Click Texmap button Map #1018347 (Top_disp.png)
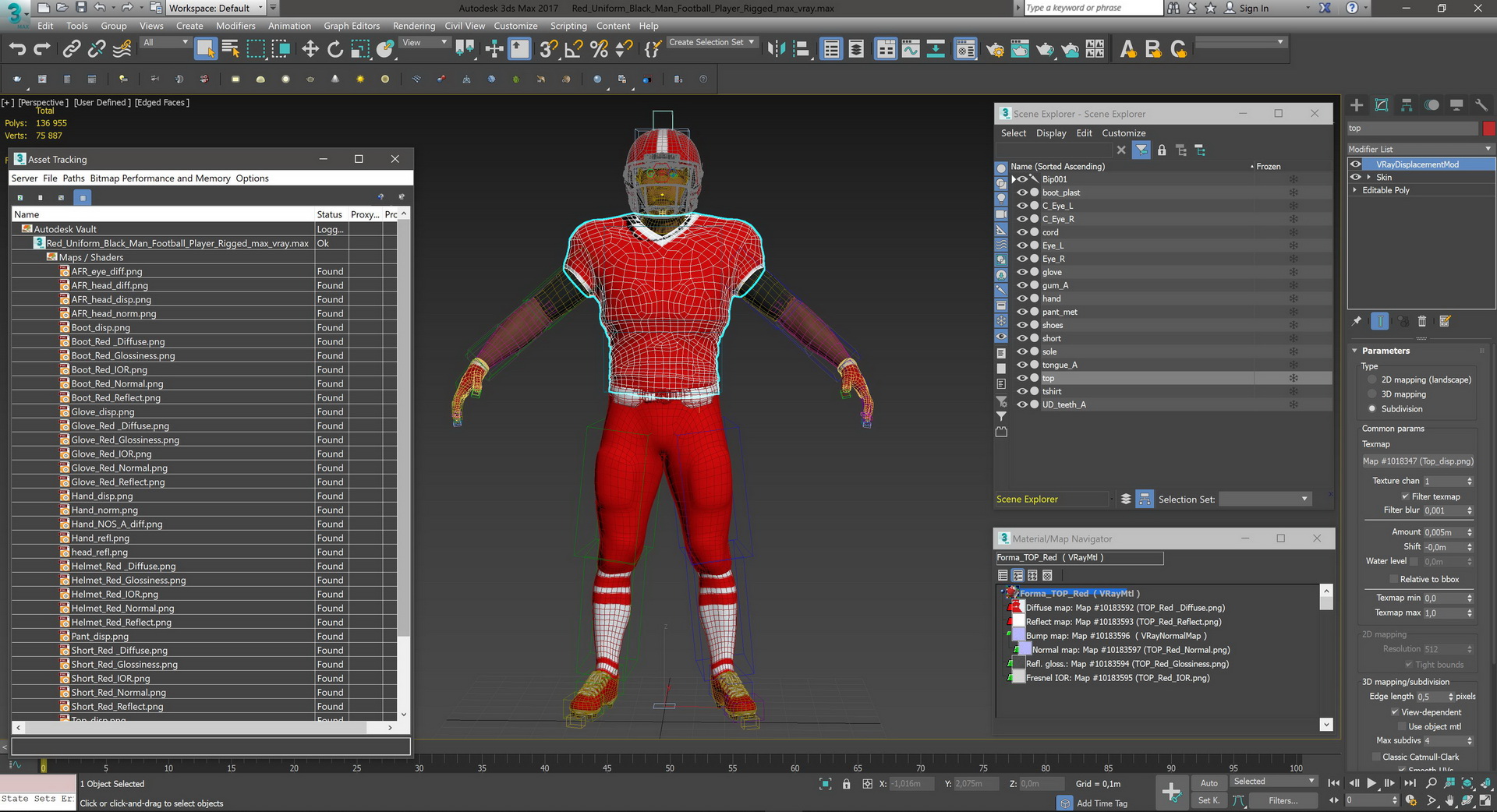 pos(1417,461)
